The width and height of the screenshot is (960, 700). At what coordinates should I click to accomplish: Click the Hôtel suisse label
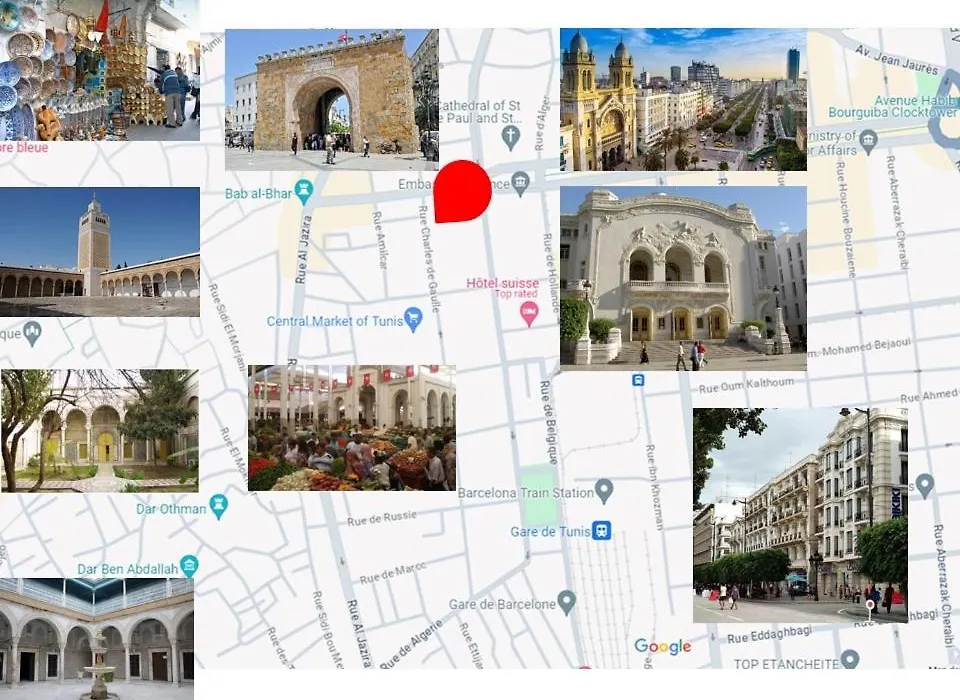click(x=503, y=283)
